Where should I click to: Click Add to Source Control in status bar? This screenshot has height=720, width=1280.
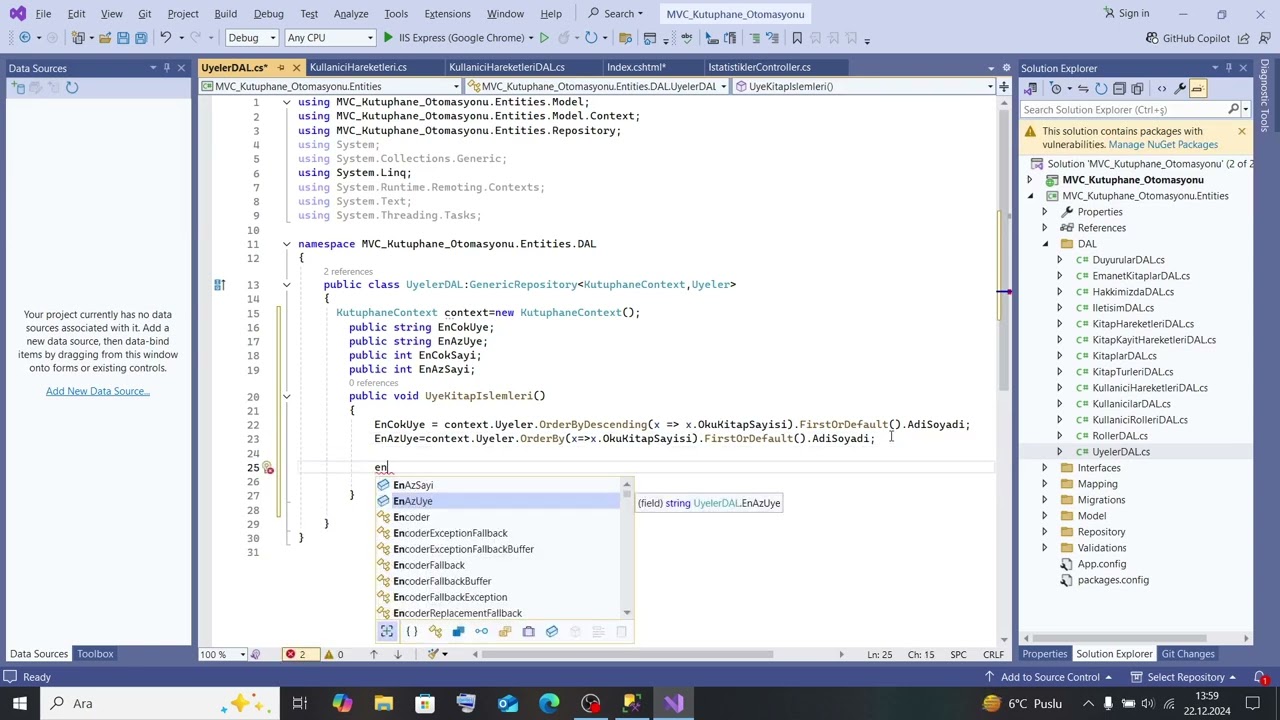(x=1050, y=677)
